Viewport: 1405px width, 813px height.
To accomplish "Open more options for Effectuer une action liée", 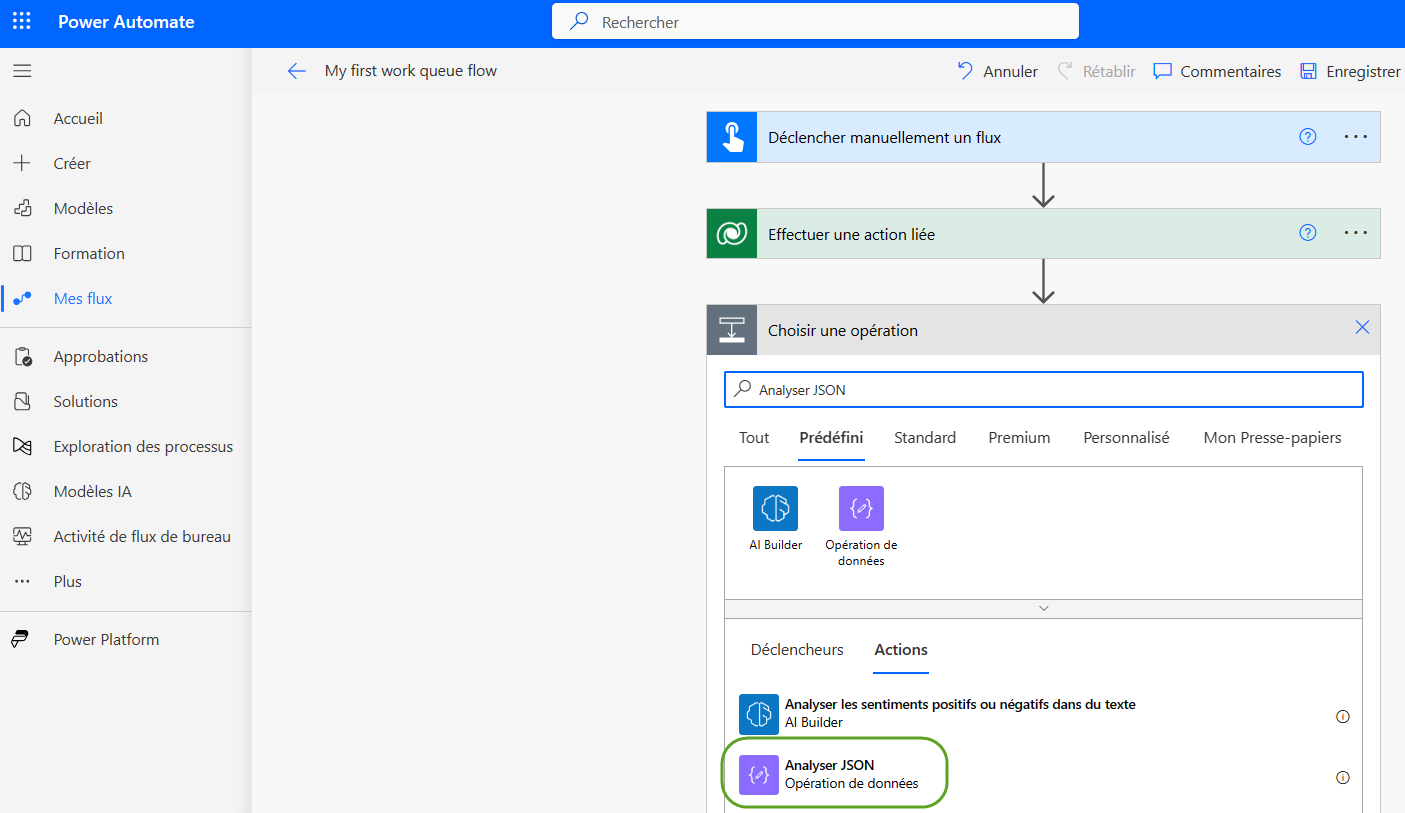I will coord(1356,233).
